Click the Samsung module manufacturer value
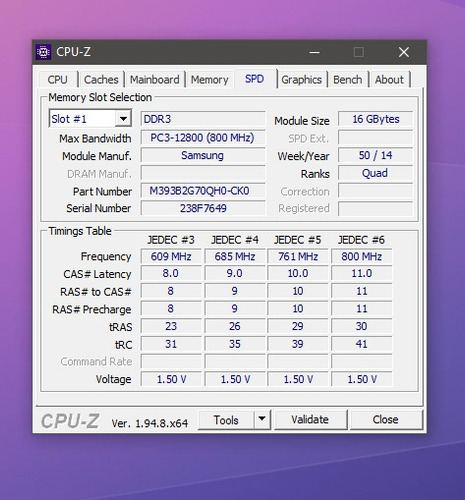Screen dimensions: 465x500 pos(203,155)
